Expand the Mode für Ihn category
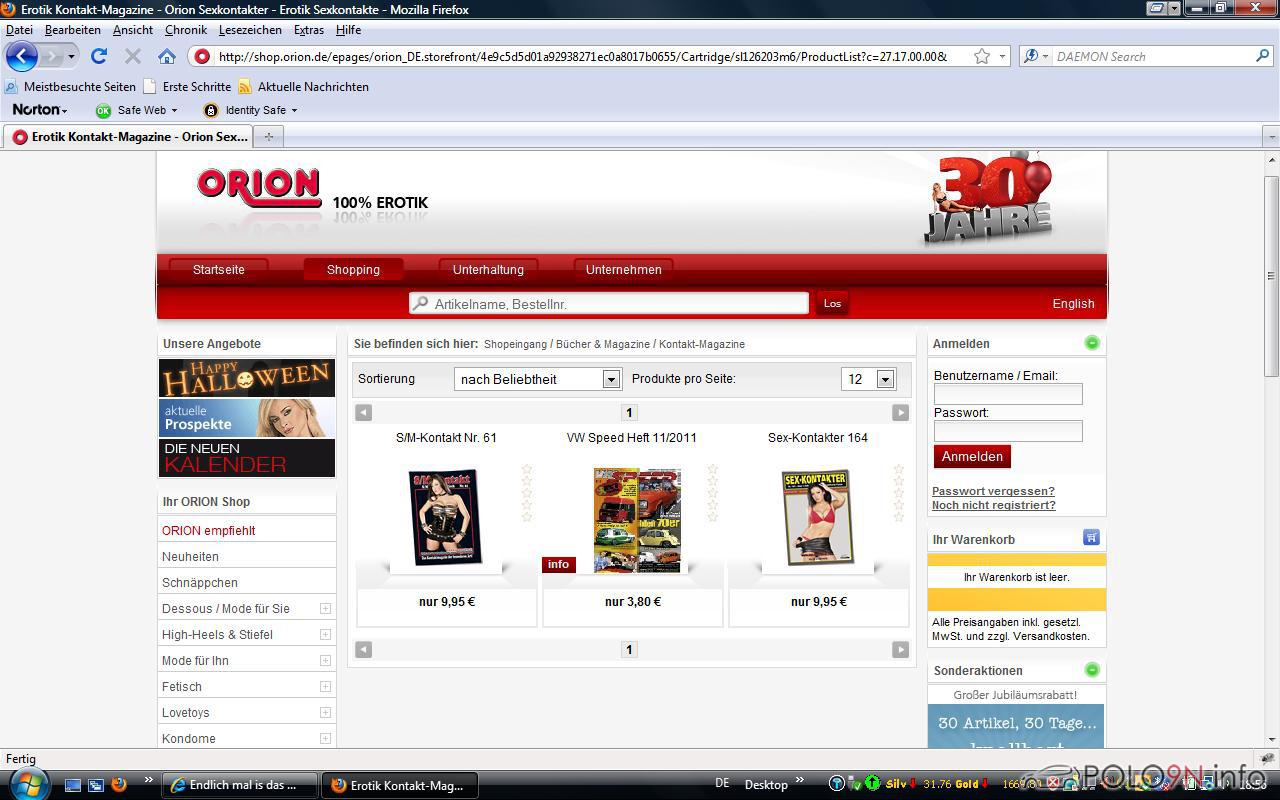Viewport: 1280px width, 800px height. pyautogui.click(x=325, y=660)
